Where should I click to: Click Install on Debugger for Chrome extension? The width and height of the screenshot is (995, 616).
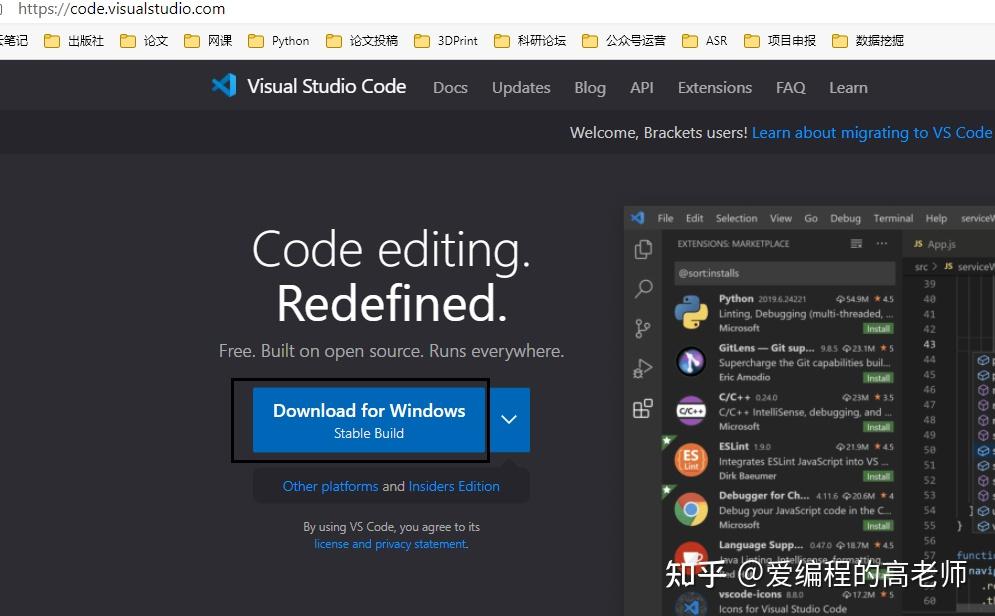coord(878,525)
